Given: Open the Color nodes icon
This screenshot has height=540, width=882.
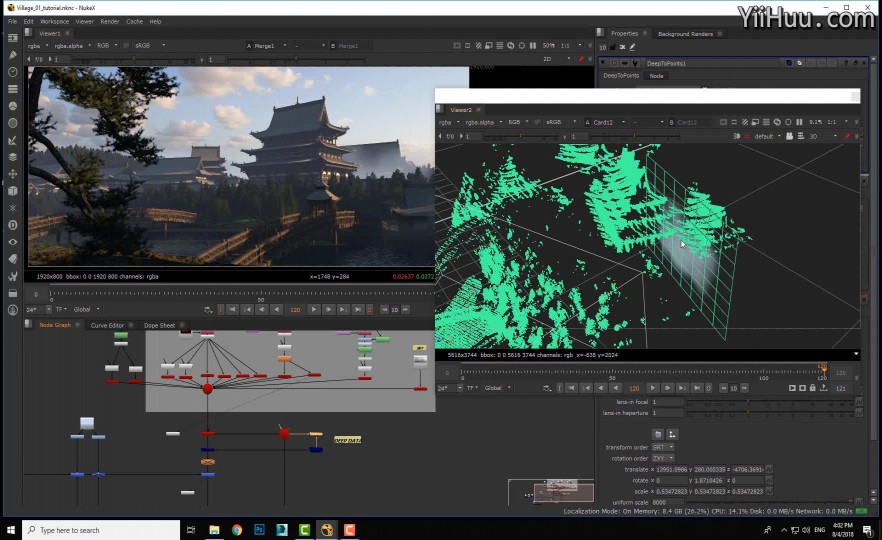Looking at the screenshot, I should pyautogui.click(x=12, y=106).
